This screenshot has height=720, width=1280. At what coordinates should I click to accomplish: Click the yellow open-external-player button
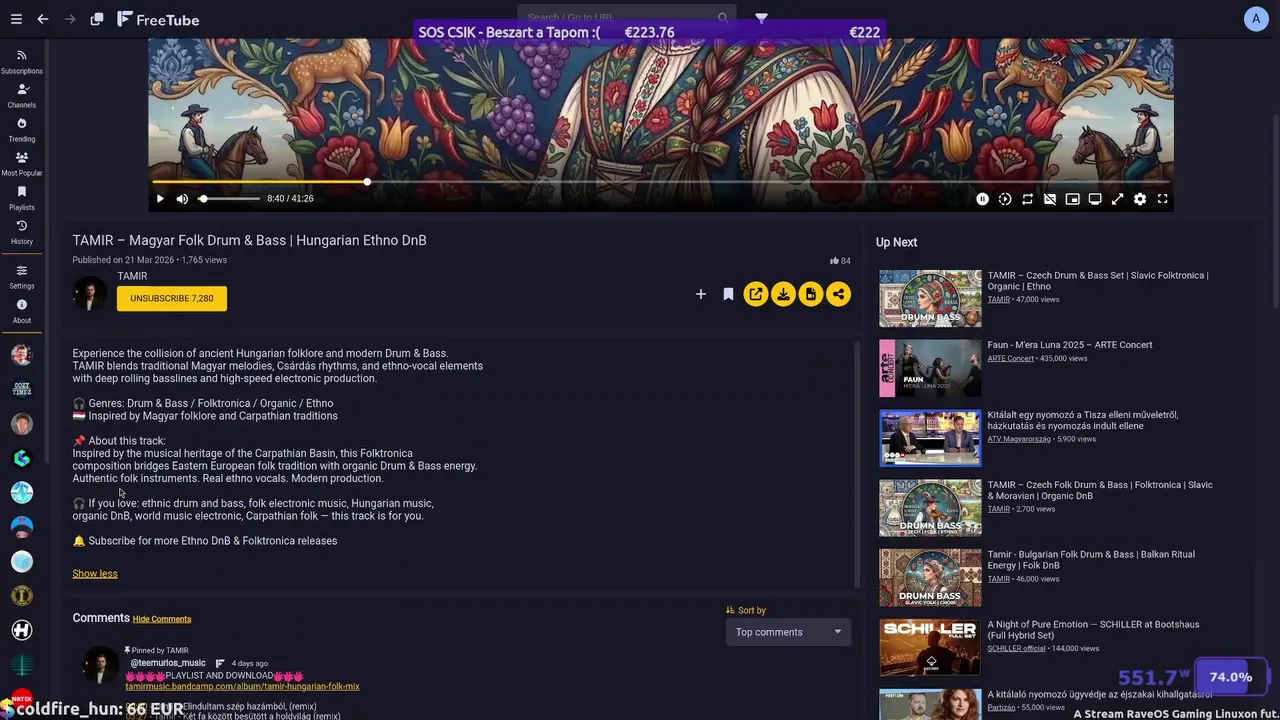coord(756,294)
